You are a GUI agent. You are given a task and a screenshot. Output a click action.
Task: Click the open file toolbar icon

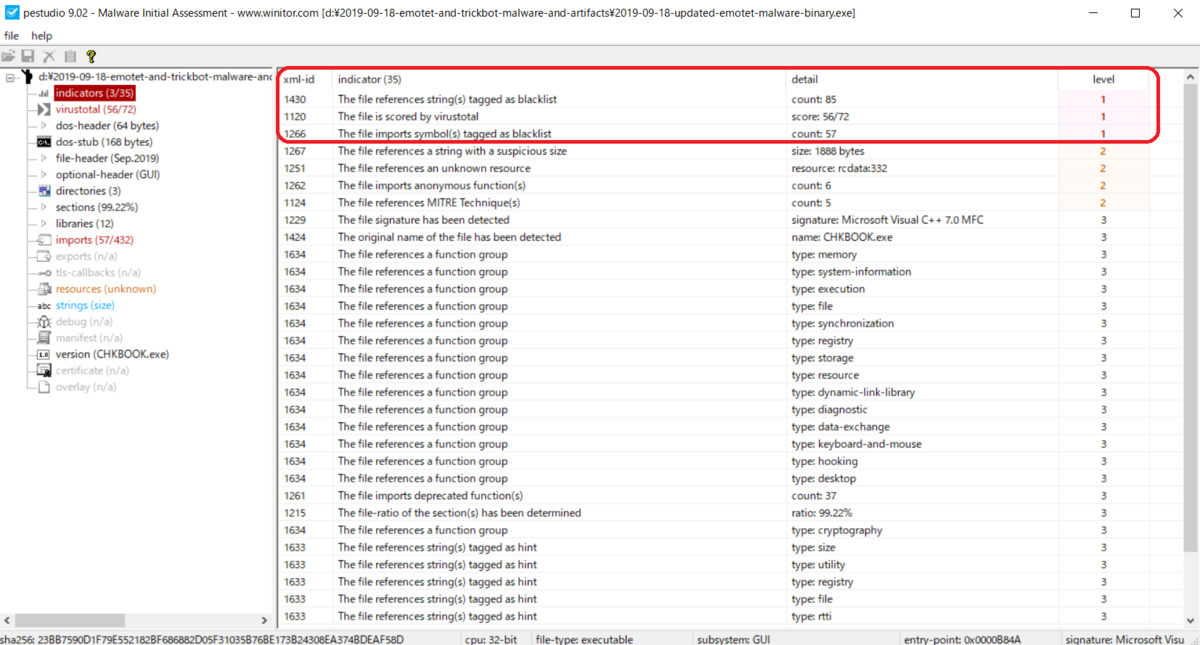(x=9, y=57)
